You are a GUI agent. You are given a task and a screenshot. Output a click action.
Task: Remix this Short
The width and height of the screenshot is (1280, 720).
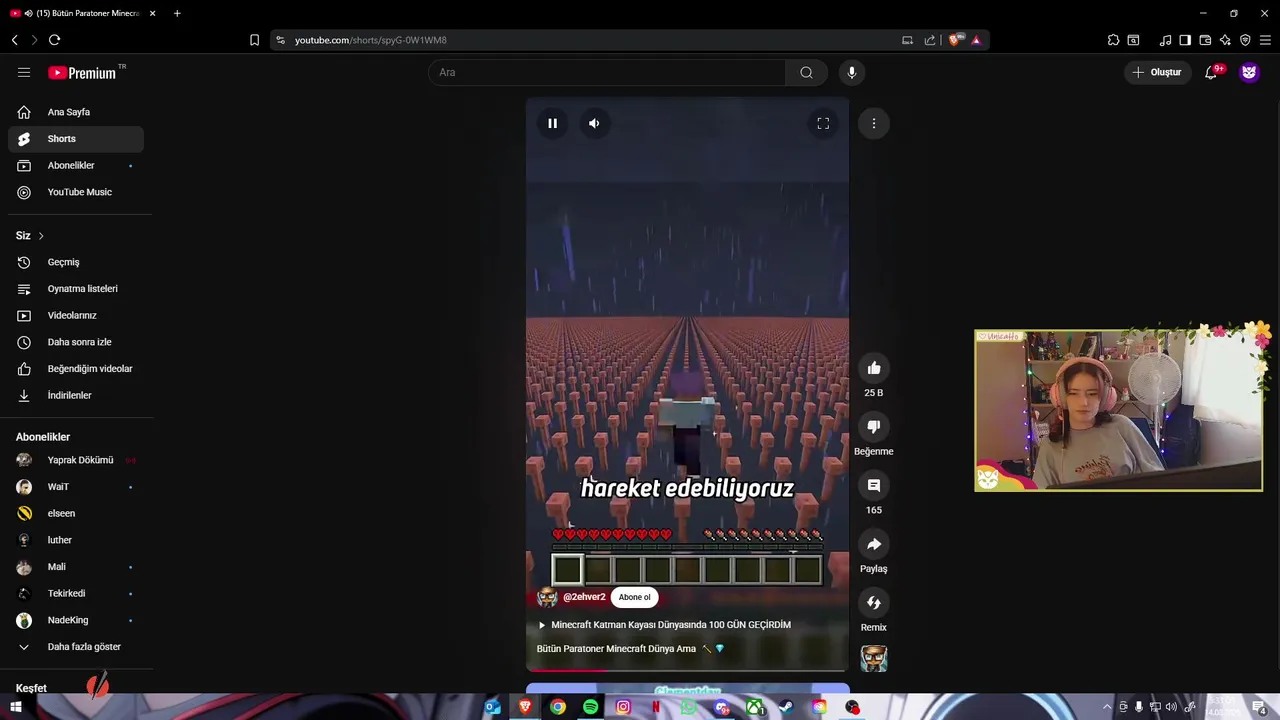874,602
